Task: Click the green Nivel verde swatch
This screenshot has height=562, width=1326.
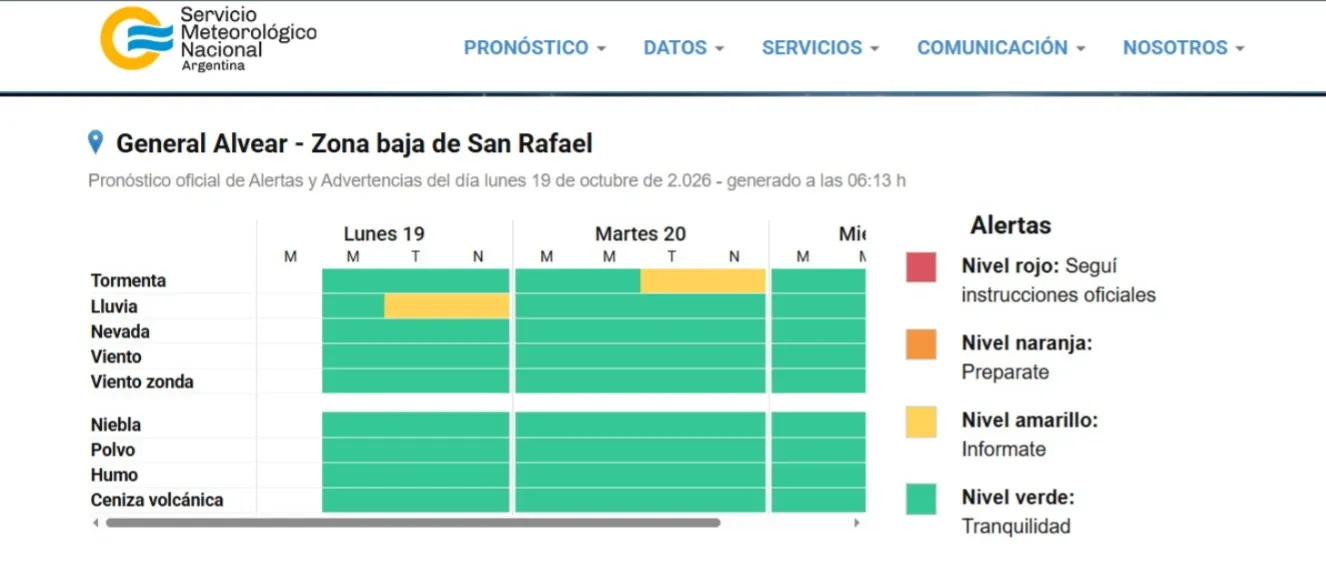Action: (x=921, y=499)
